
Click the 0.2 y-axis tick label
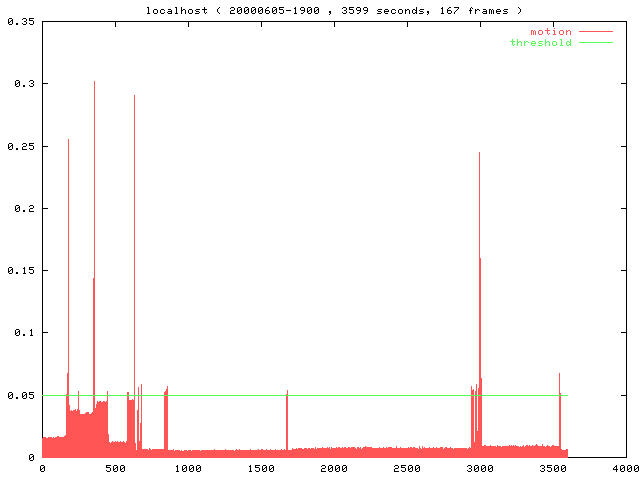(24, 208)
